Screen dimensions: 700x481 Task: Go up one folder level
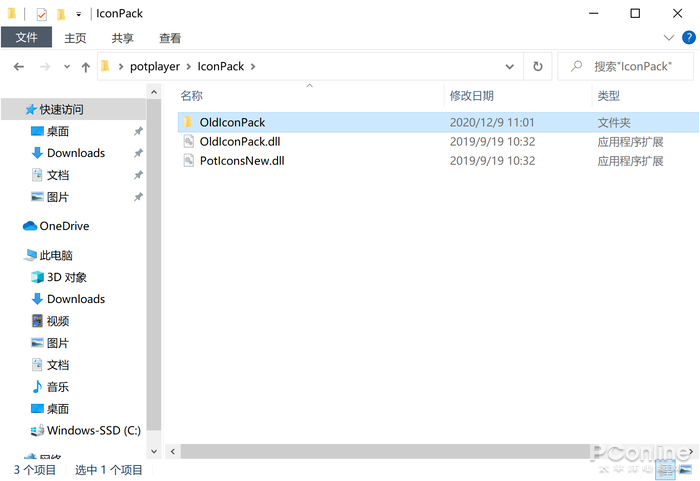[86, 67]
